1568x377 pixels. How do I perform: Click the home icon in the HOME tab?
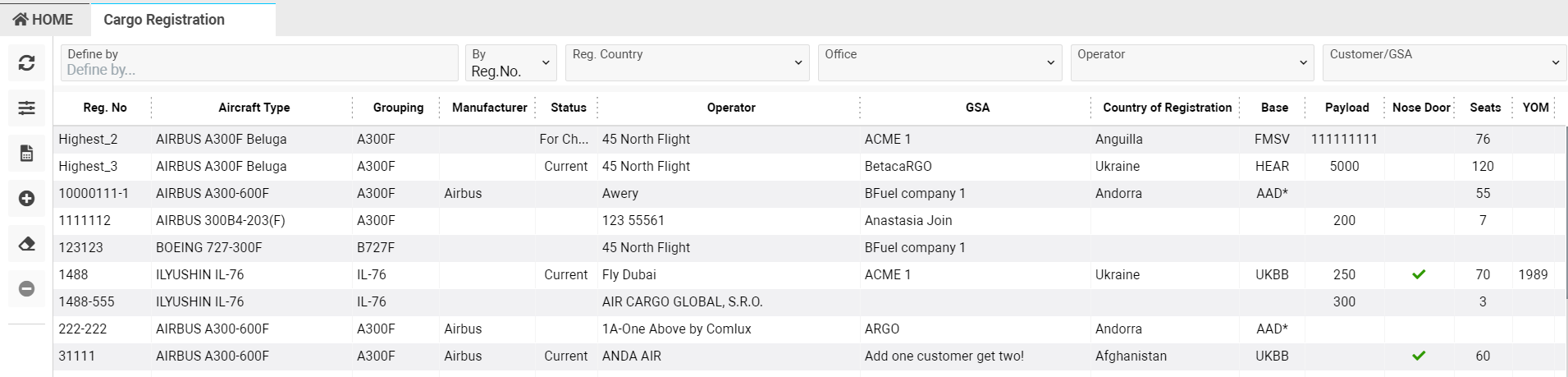point(21,19)
